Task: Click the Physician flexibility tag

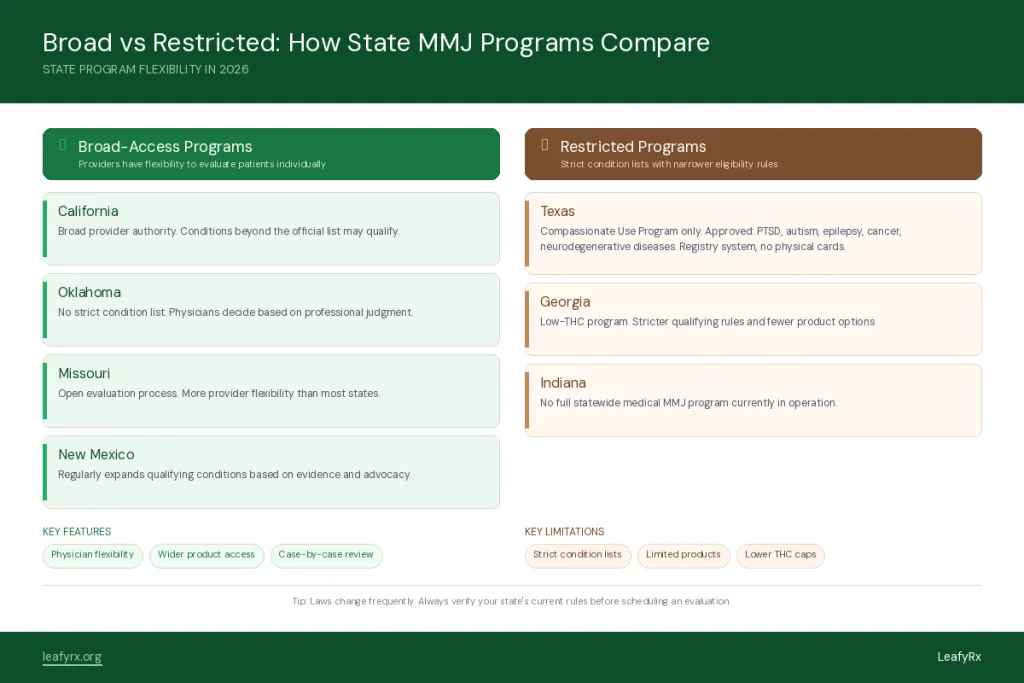Action: [x=93, y=555]
